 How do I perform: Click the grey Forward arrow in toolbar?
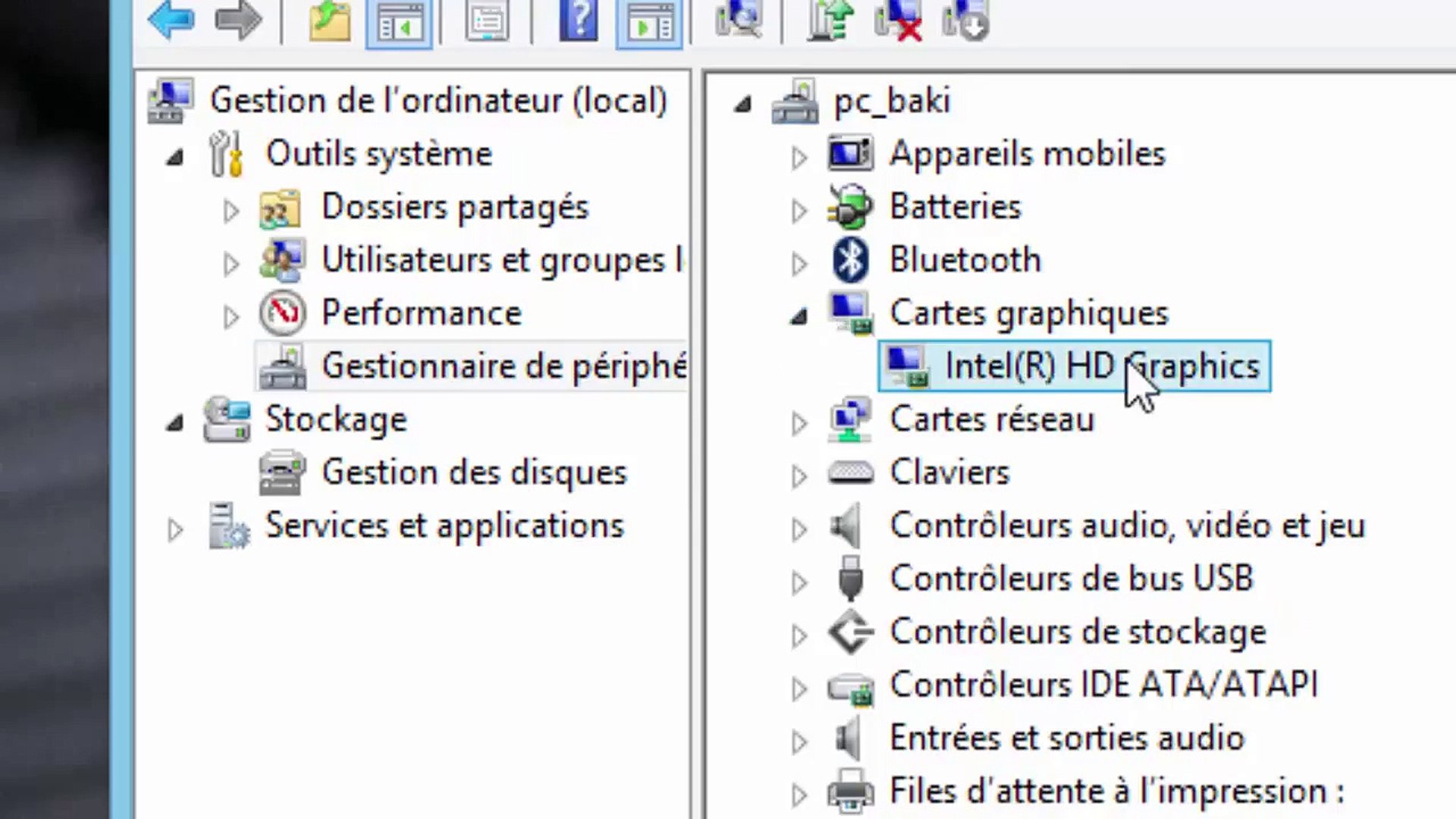point(238,20)
